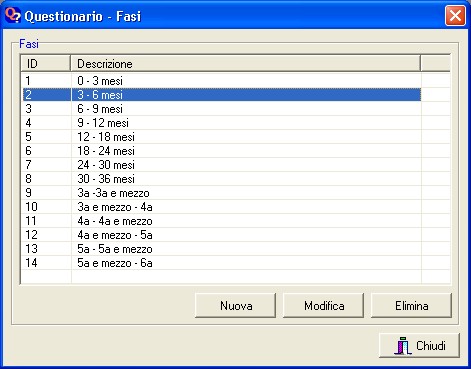
Task: Select the row '6 - 9 mesi'
Action: (x=222, y=109)
